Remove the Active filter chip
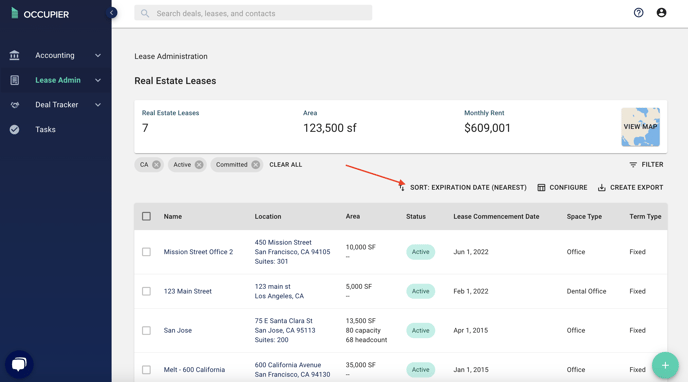Image resolution: width=688 pixels, height=382 pixels. point(199,164)
